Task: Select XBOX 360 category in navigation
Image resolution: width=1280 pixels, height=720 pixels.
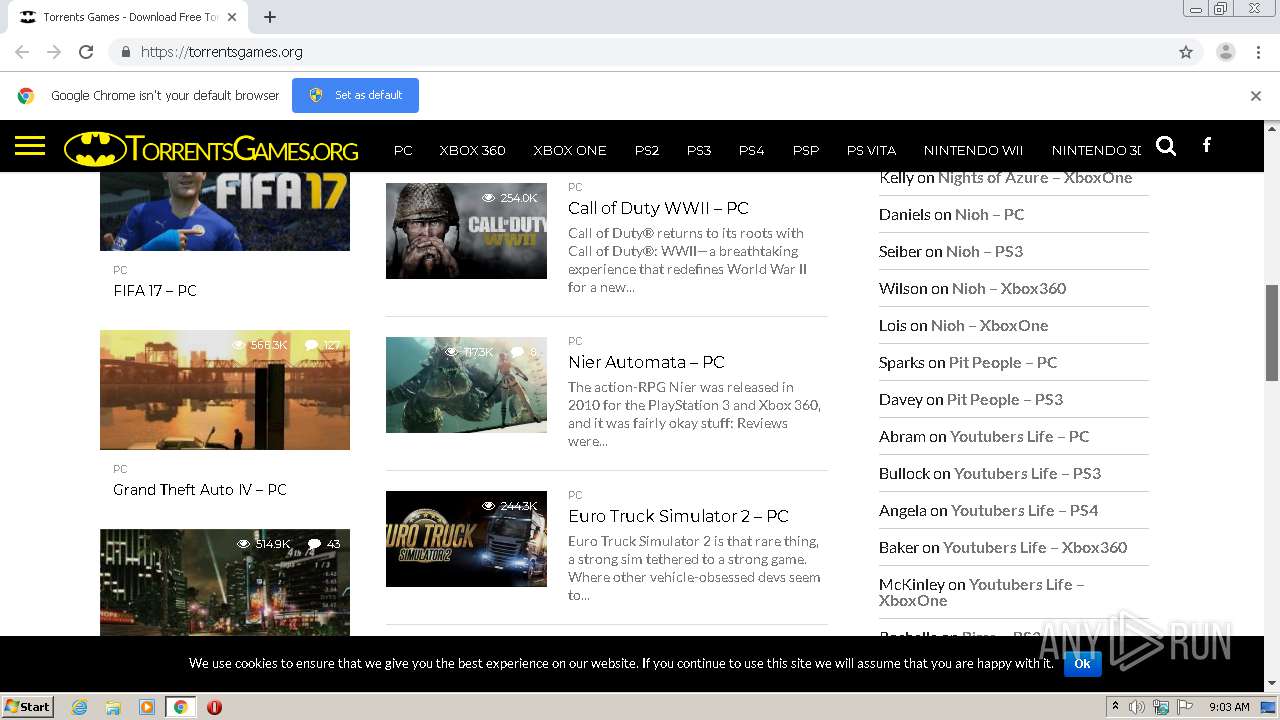Action: pos(472,150)
